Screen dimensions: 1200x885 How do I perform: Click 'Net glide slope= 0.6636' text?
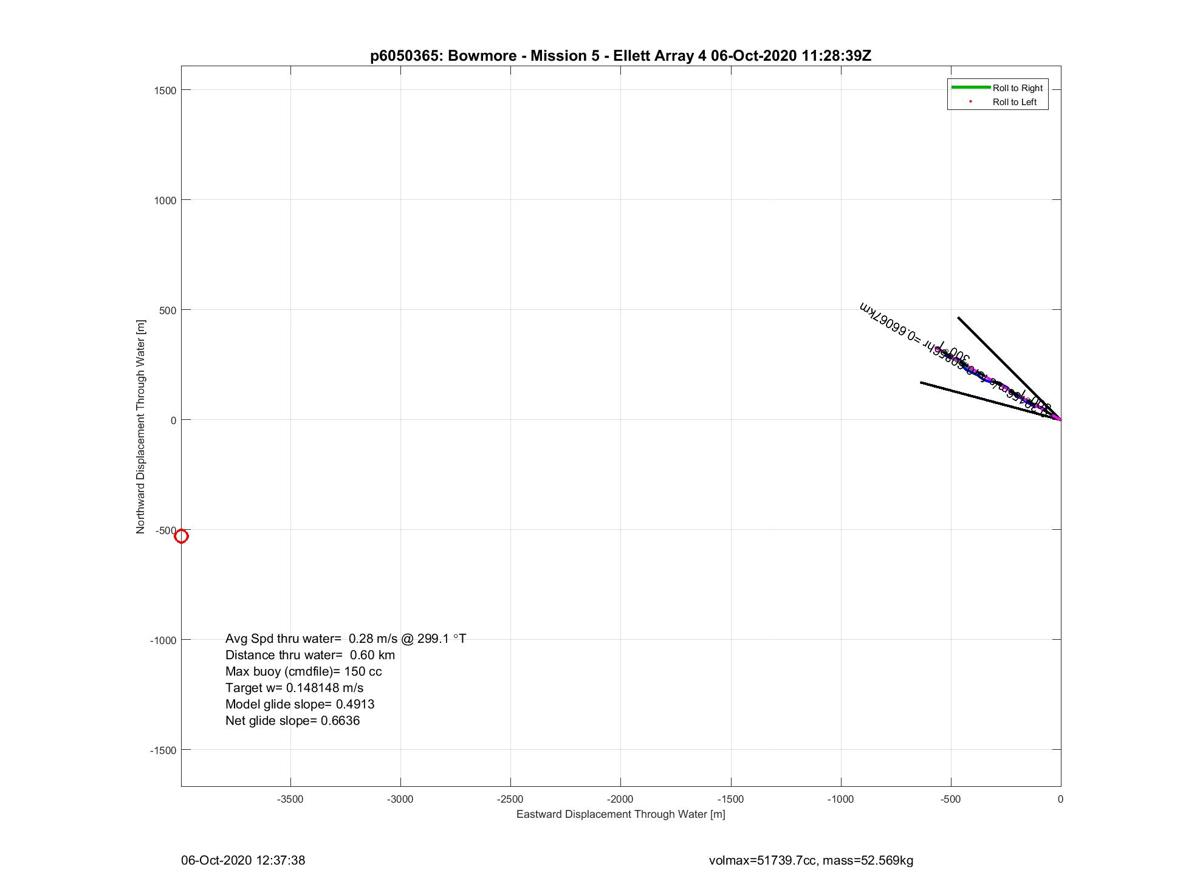pyautogui.click(x=293, y=720)
